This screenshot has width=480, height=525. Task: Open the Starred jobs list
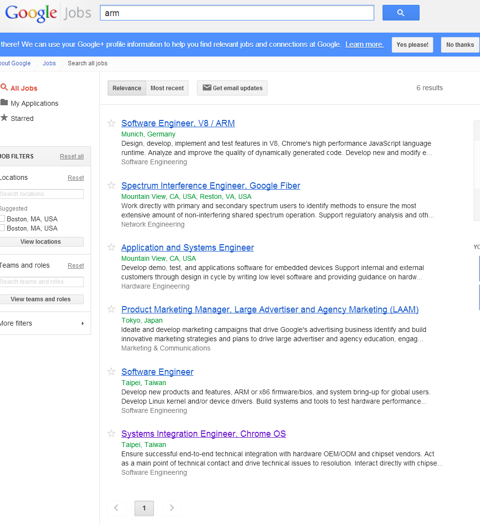click(22, 119)
